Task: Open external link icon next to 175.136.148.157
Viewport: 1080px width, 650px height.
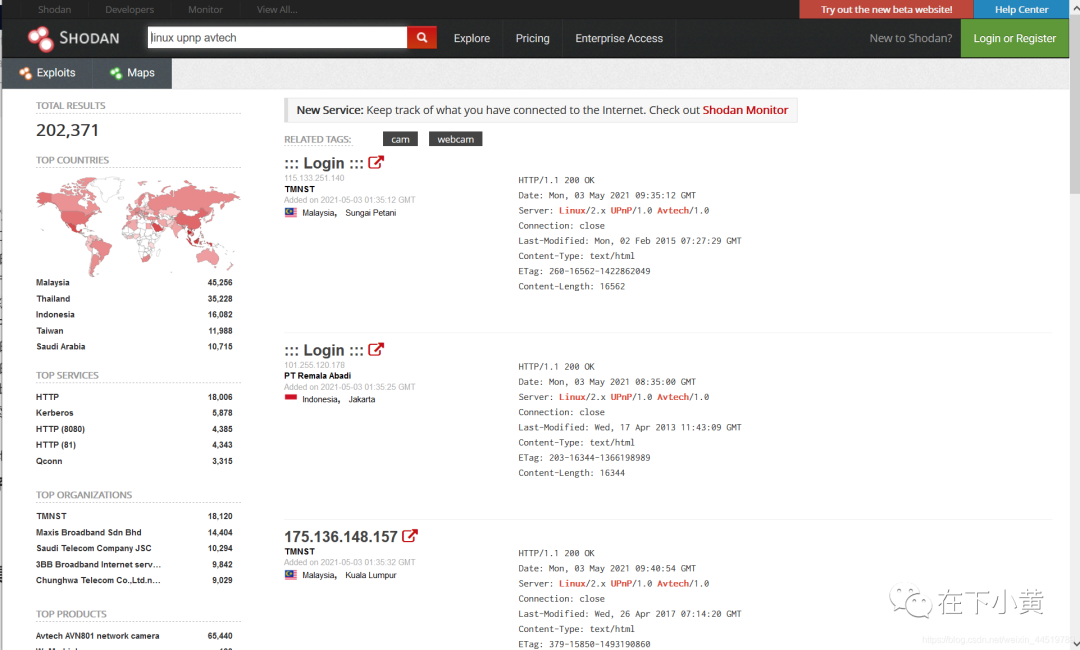Action: coord(410,536)
